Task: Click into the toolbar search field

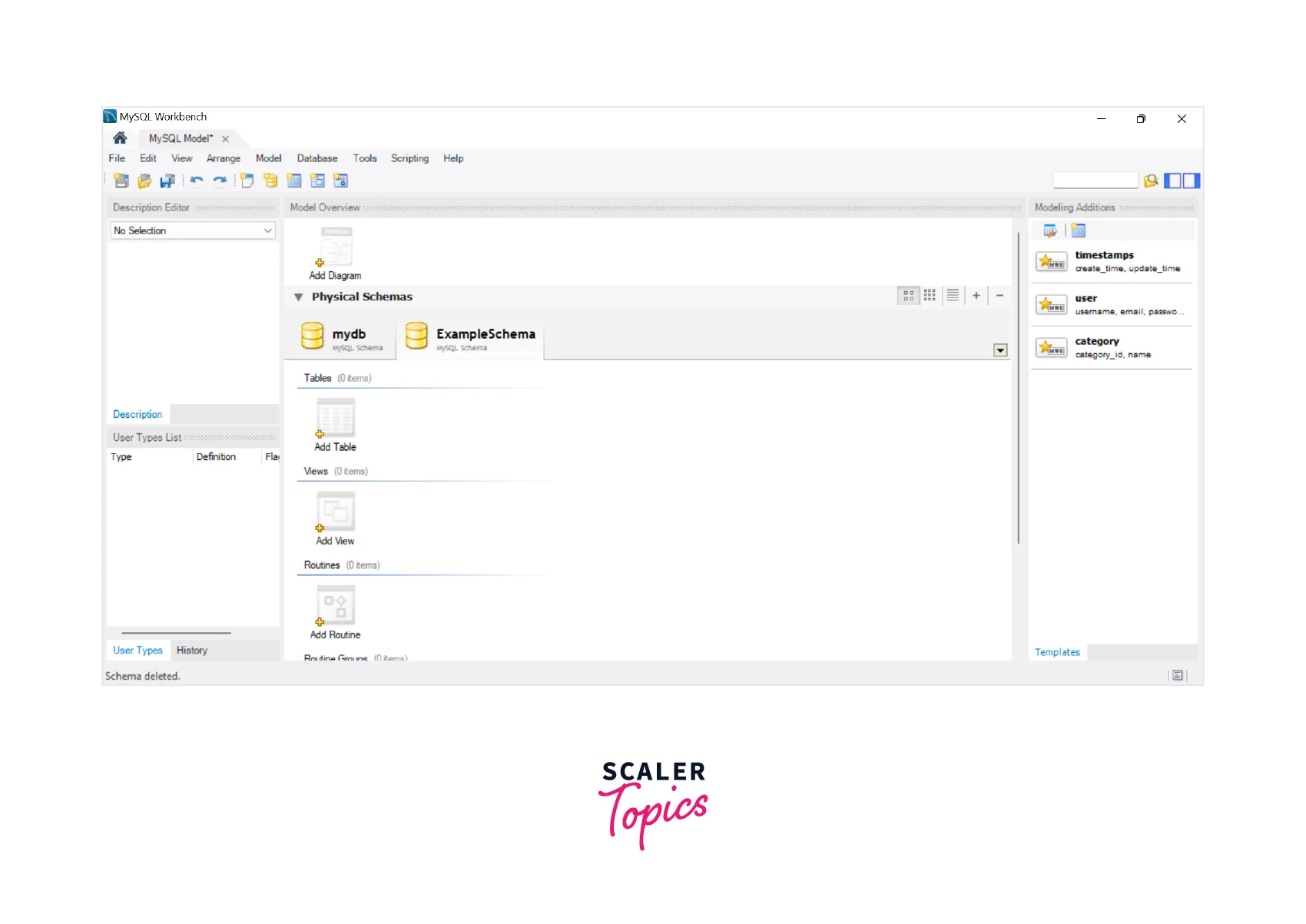Action: point(1095,181)
